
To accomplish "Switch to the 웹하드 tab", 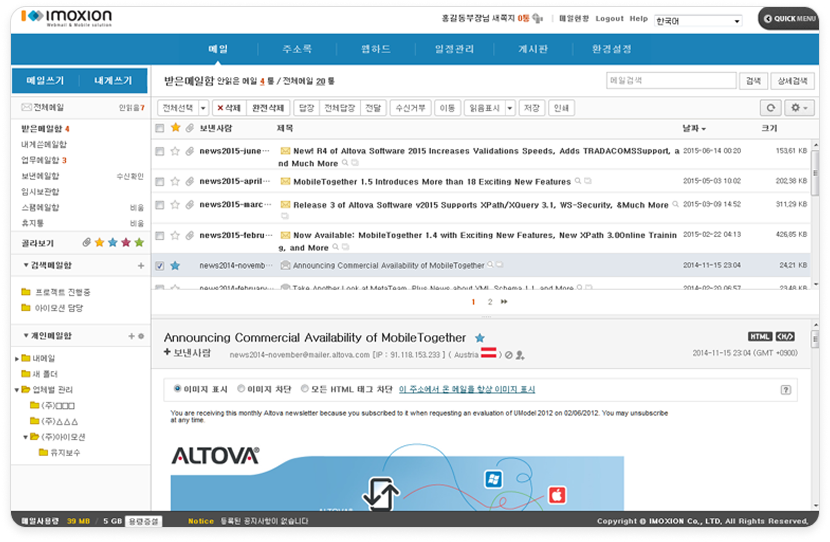I will [x=376, y=49].
